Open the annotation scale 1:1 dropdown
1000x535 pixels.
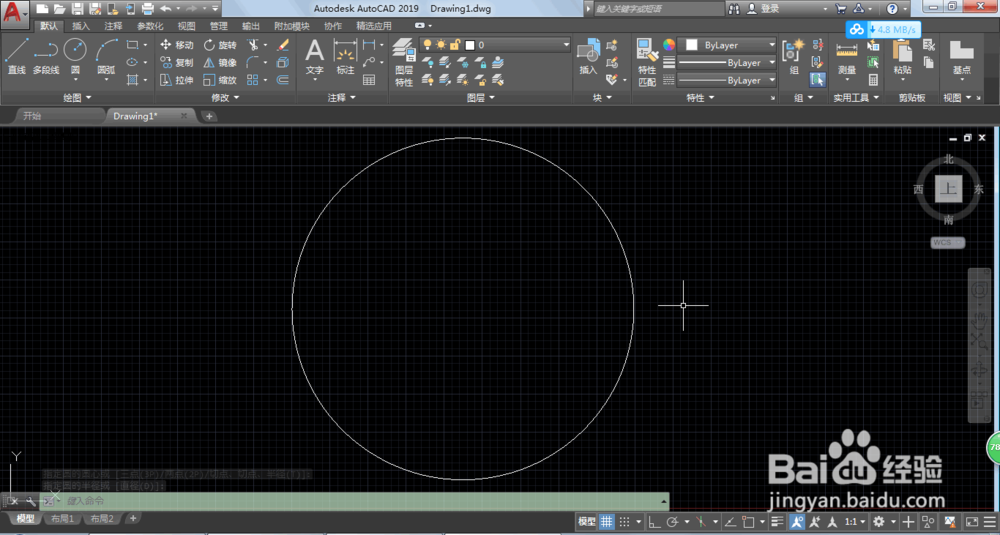(855, 521)
